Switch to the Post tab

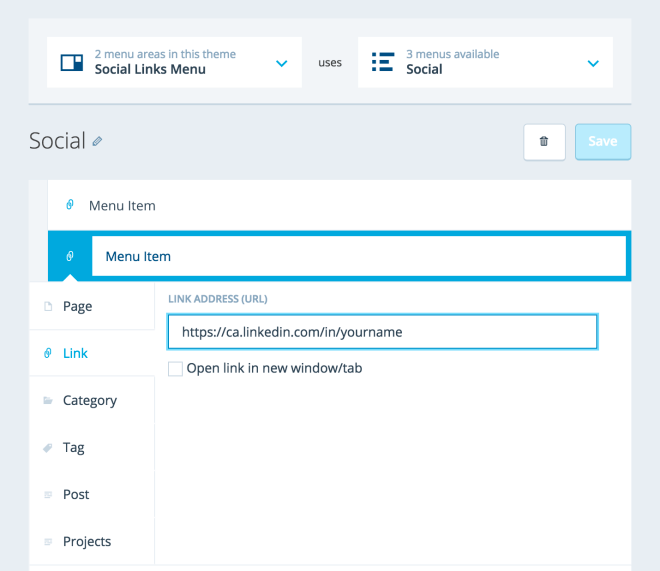(x=76, y=494)
